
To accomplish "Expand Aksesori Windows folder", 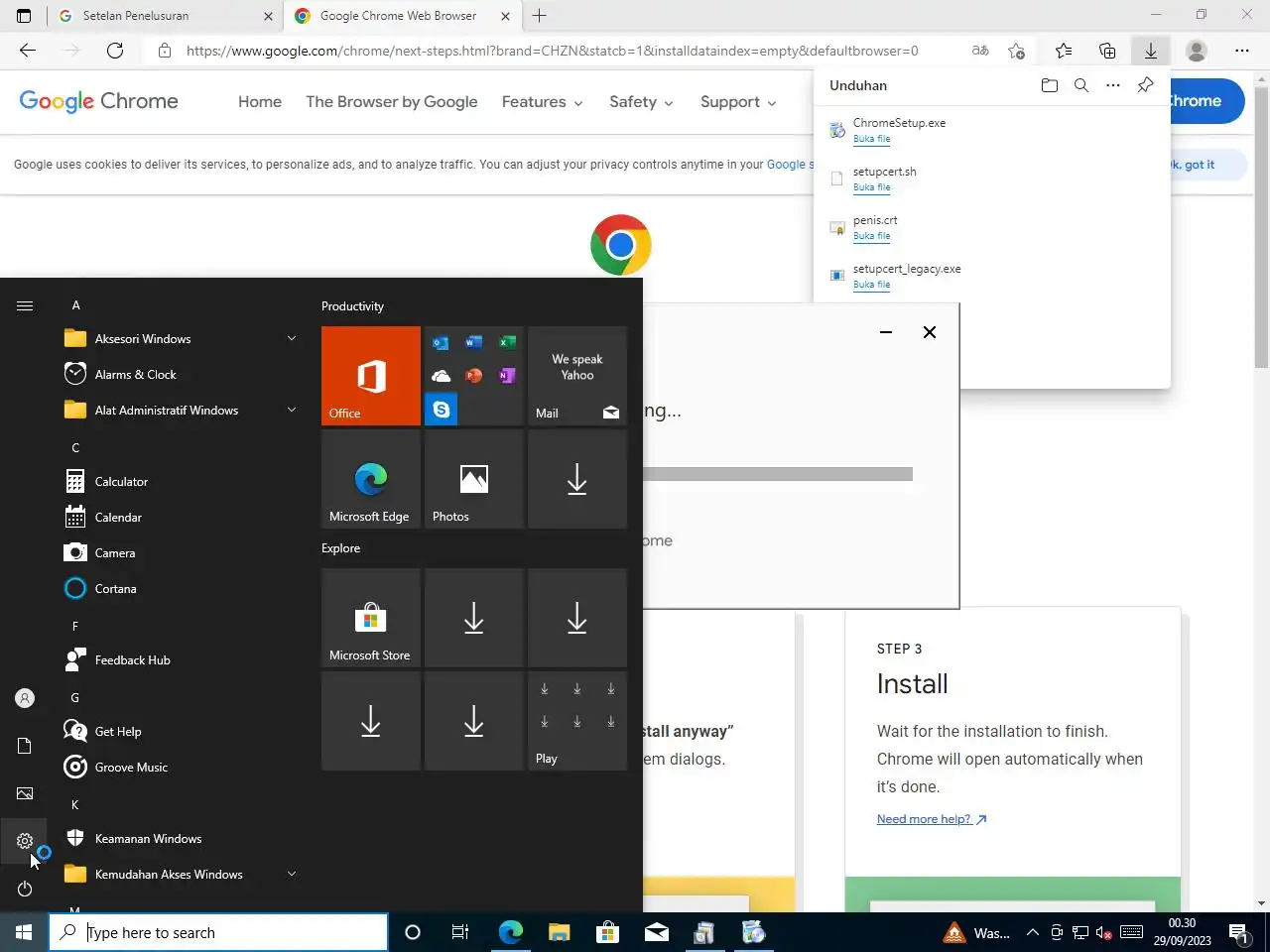I will pos(179,339).
